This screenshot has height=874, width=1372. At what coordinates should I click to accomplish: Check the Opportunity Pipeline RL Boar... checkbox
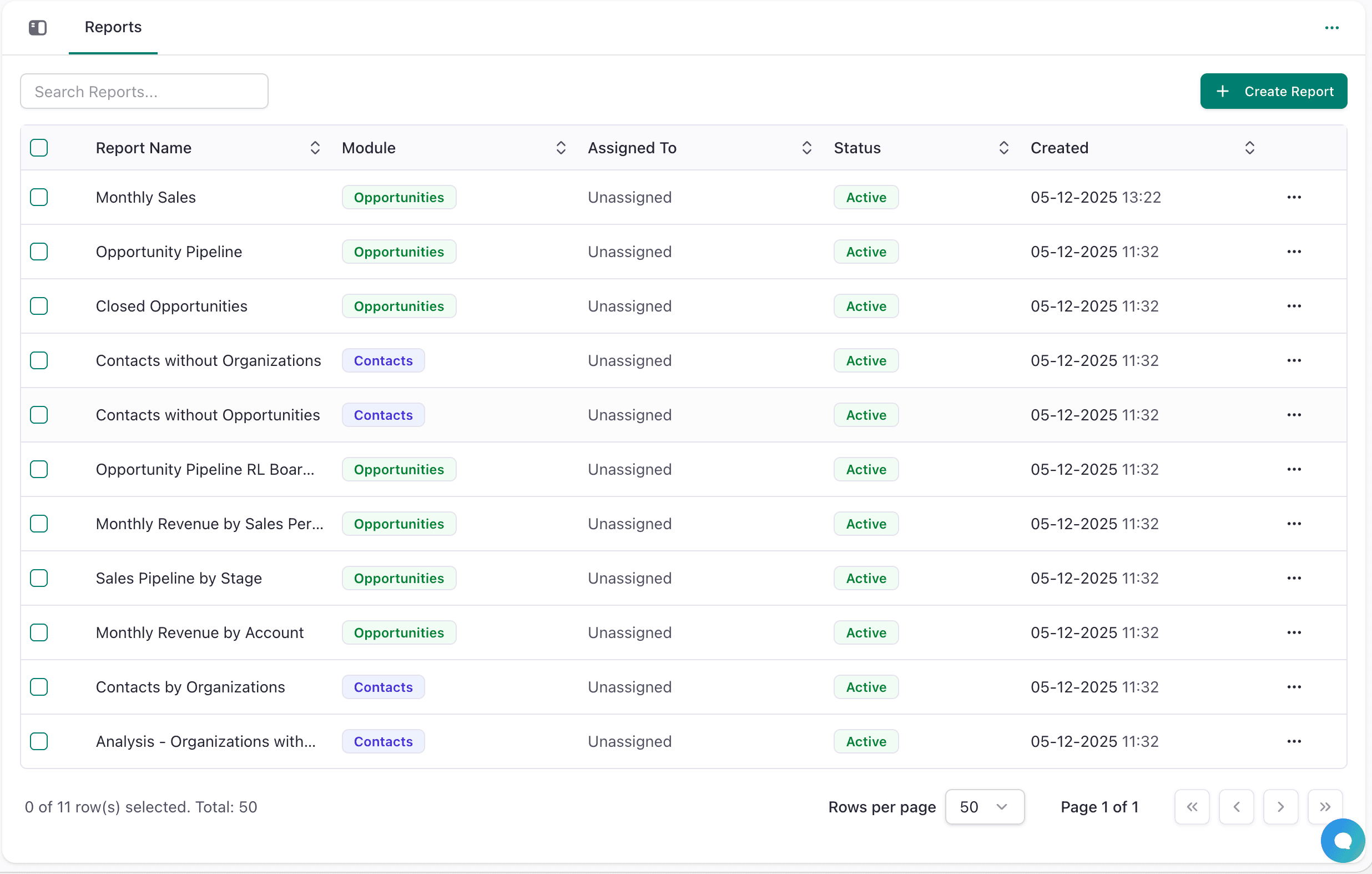point(39,469)
